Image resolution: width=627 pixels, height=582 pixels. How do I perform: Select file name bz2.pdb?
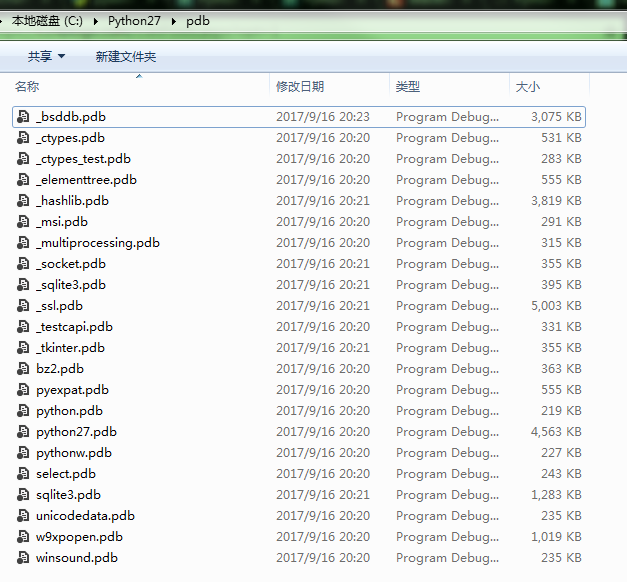point(60,369)
